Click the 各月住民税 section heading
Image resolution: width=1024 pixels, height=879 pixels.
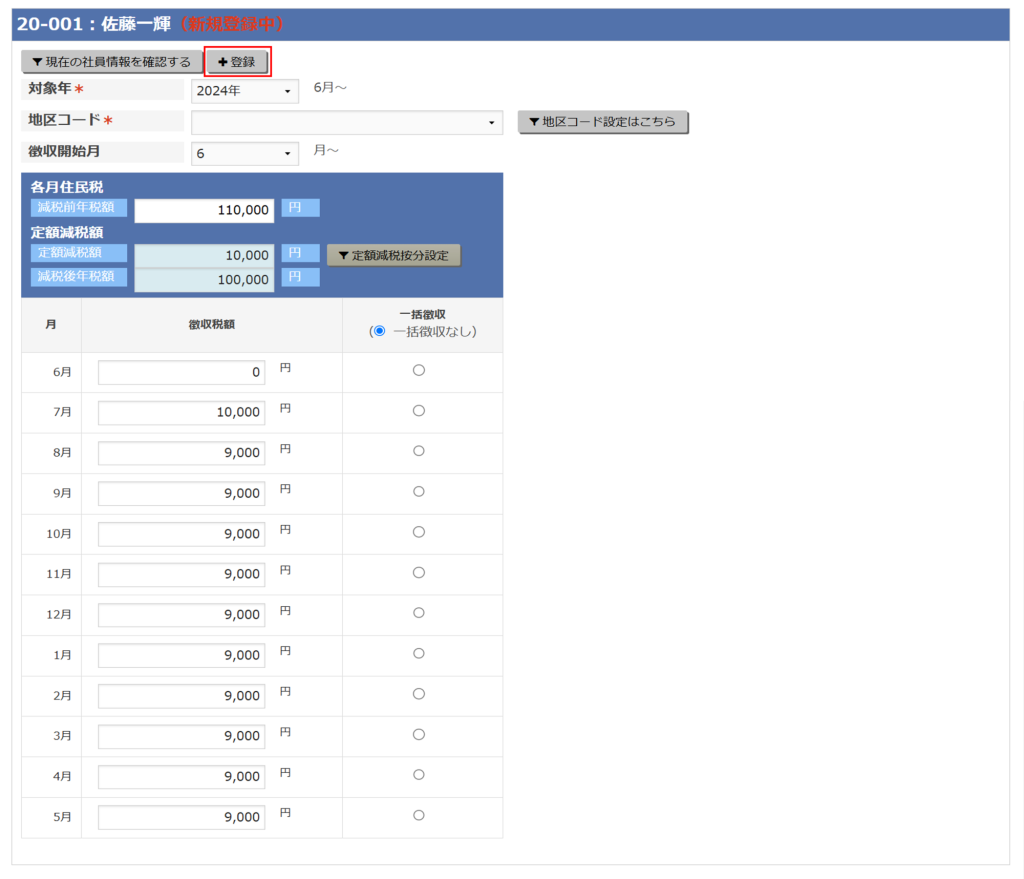(67, 187)
